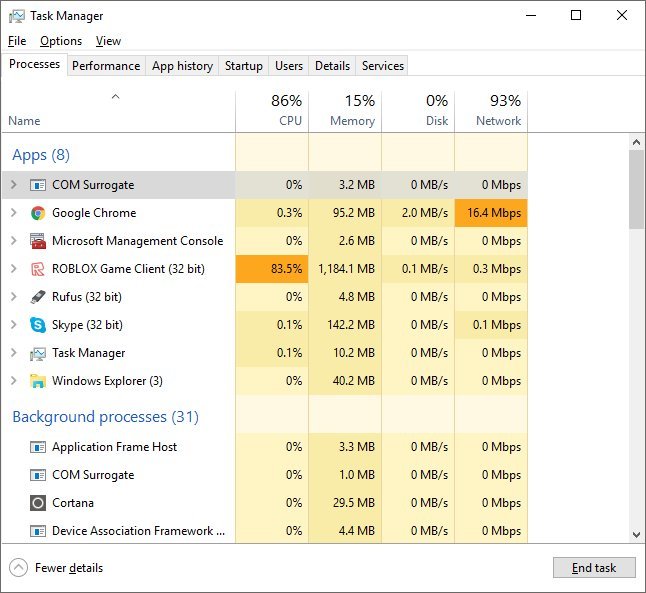Select ROBLOX Game Client (32 bit) text

(x=128, y=269)
